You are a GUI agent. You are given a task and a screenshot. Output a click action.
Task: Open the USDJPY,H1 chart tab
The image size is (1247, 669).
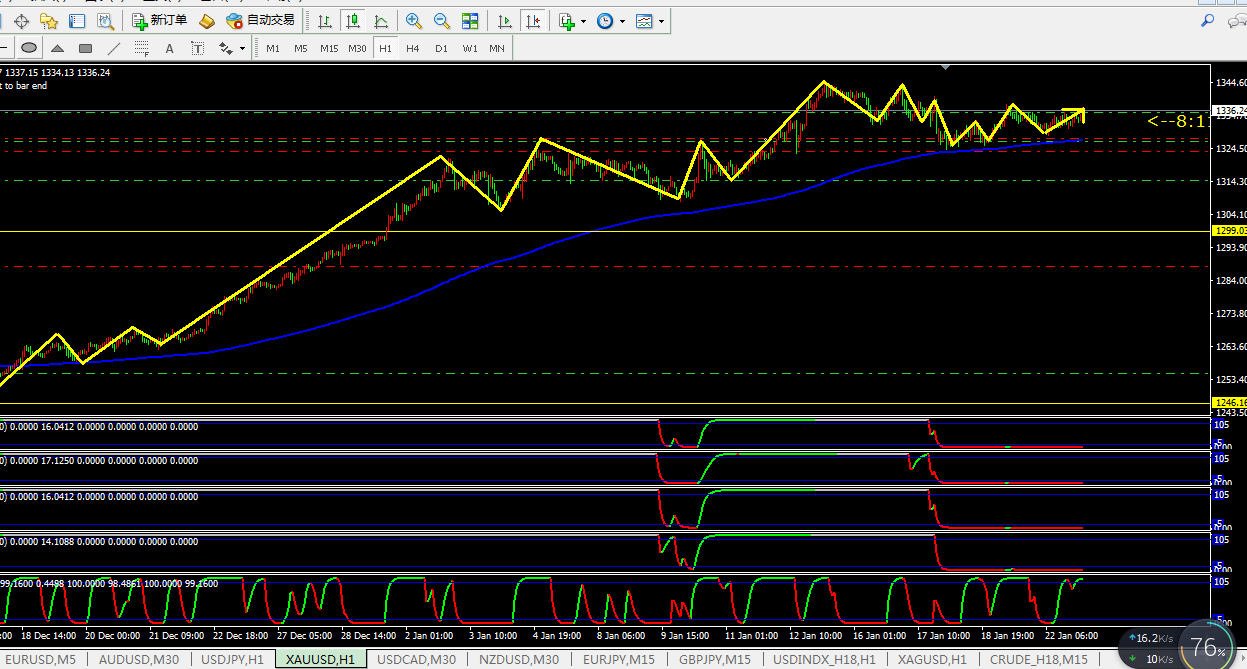coord(232,660)
